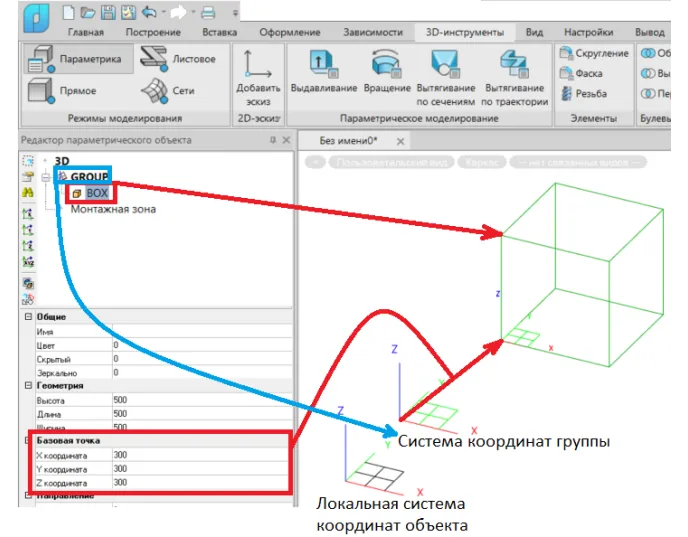Click the X-axis icon in editor sidebar
This screenshot has width=688, height=537.
pyautogui.click(x=28, y=214)
